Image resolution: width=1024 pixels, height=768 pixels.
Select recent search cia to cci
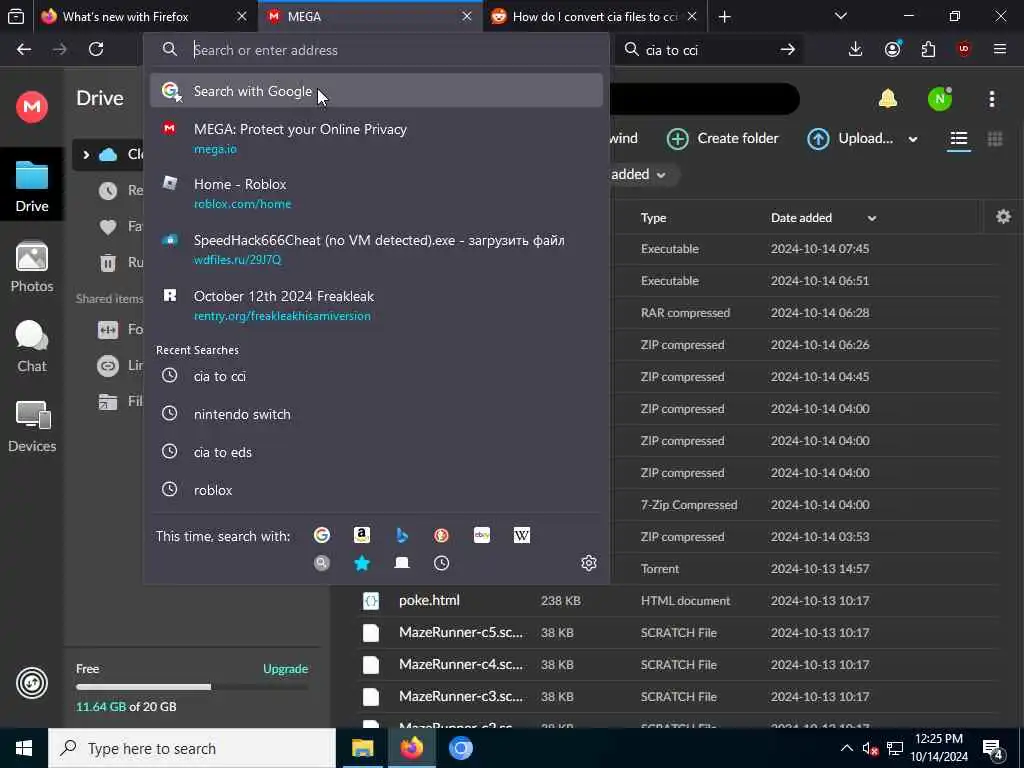(x=376, y=376)
